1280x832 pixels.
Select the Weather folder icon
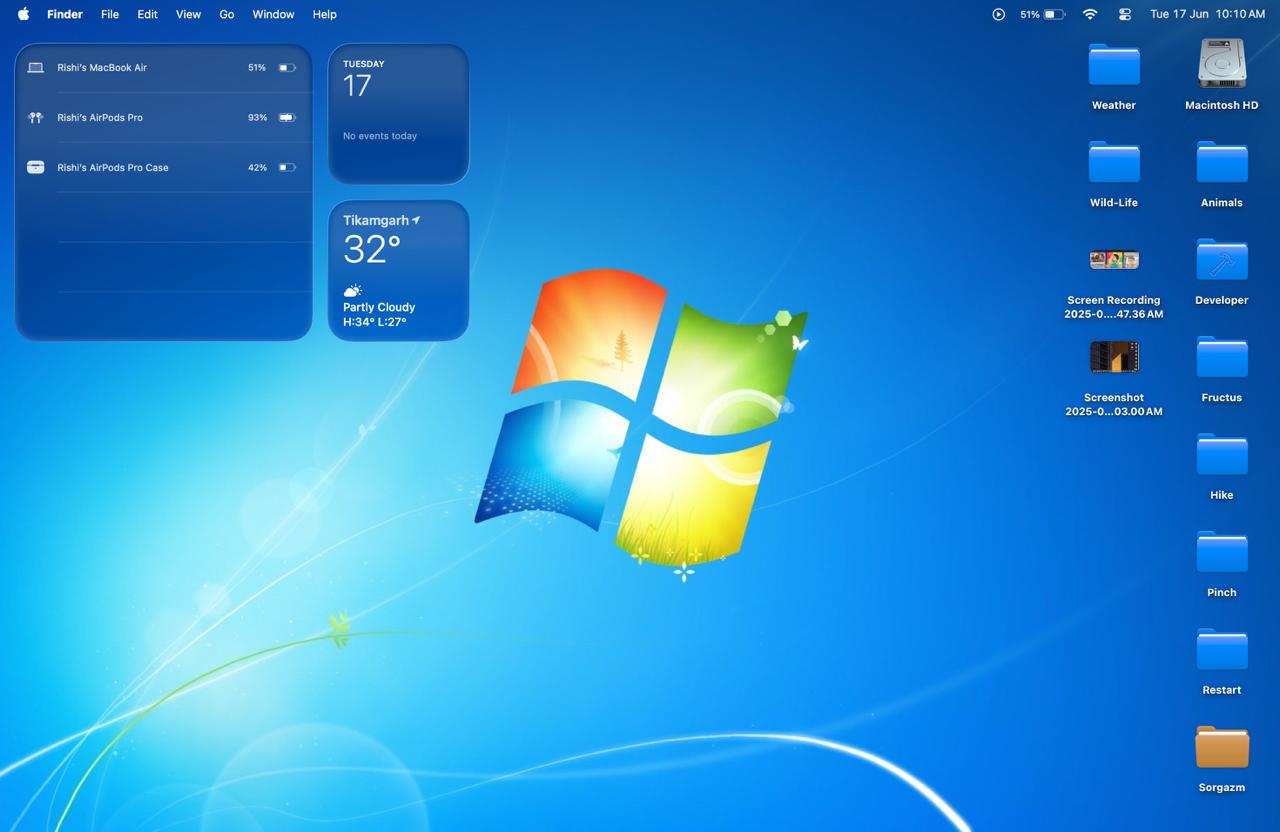pos(1114,65)
